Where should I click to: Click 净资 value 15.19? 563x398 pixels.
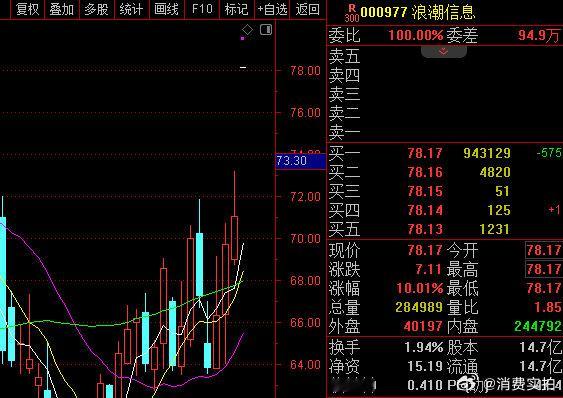[x=425, y=366]
